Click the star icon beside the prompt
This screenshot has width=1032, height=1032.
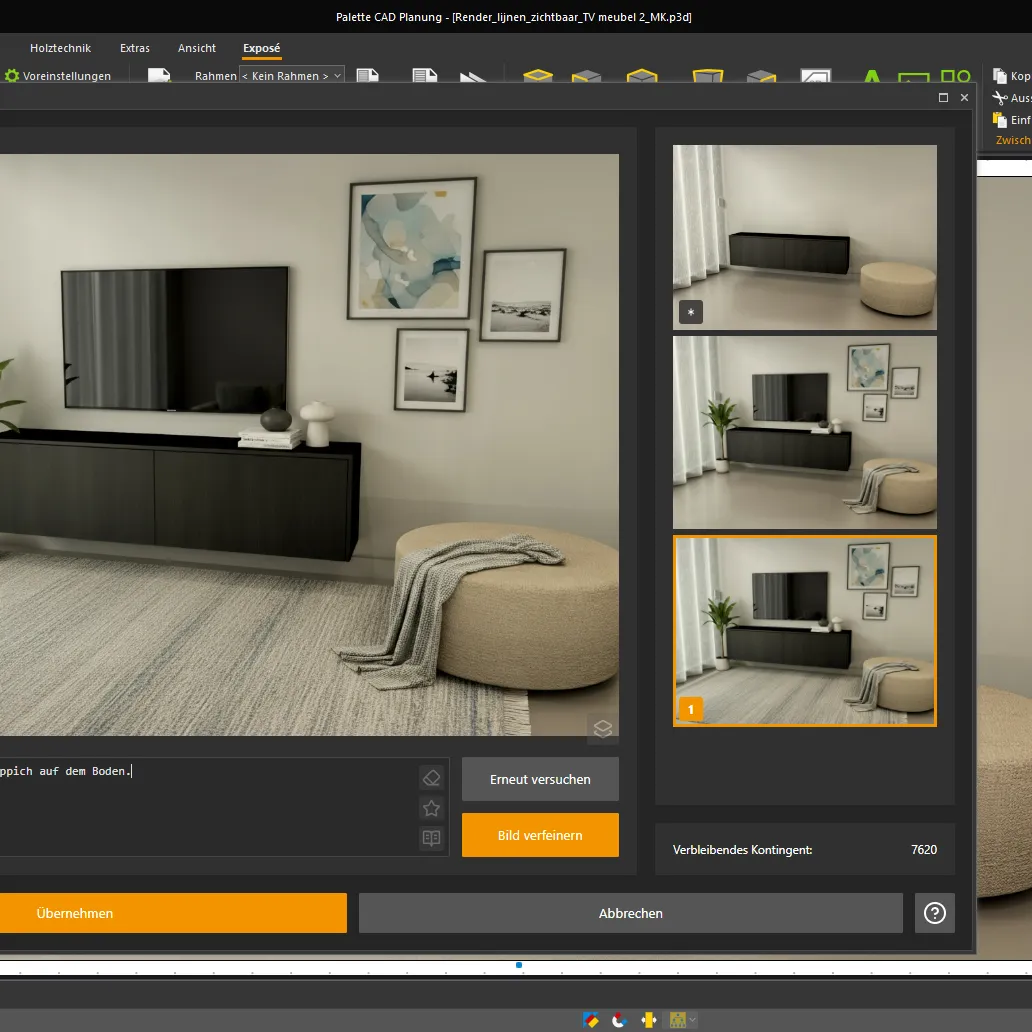(x=431, y=808)
